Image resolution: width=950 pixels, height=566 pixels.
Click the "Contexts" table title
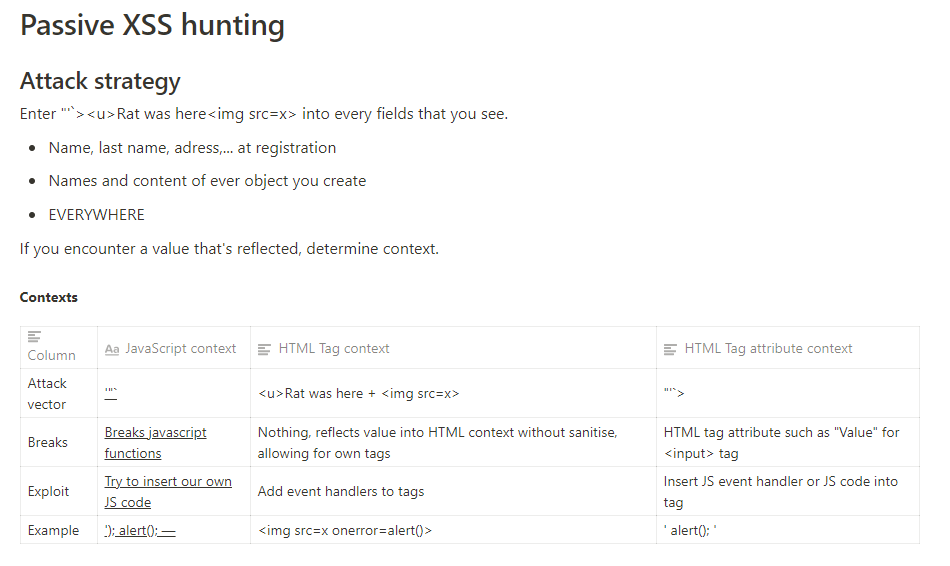(48, 298)
